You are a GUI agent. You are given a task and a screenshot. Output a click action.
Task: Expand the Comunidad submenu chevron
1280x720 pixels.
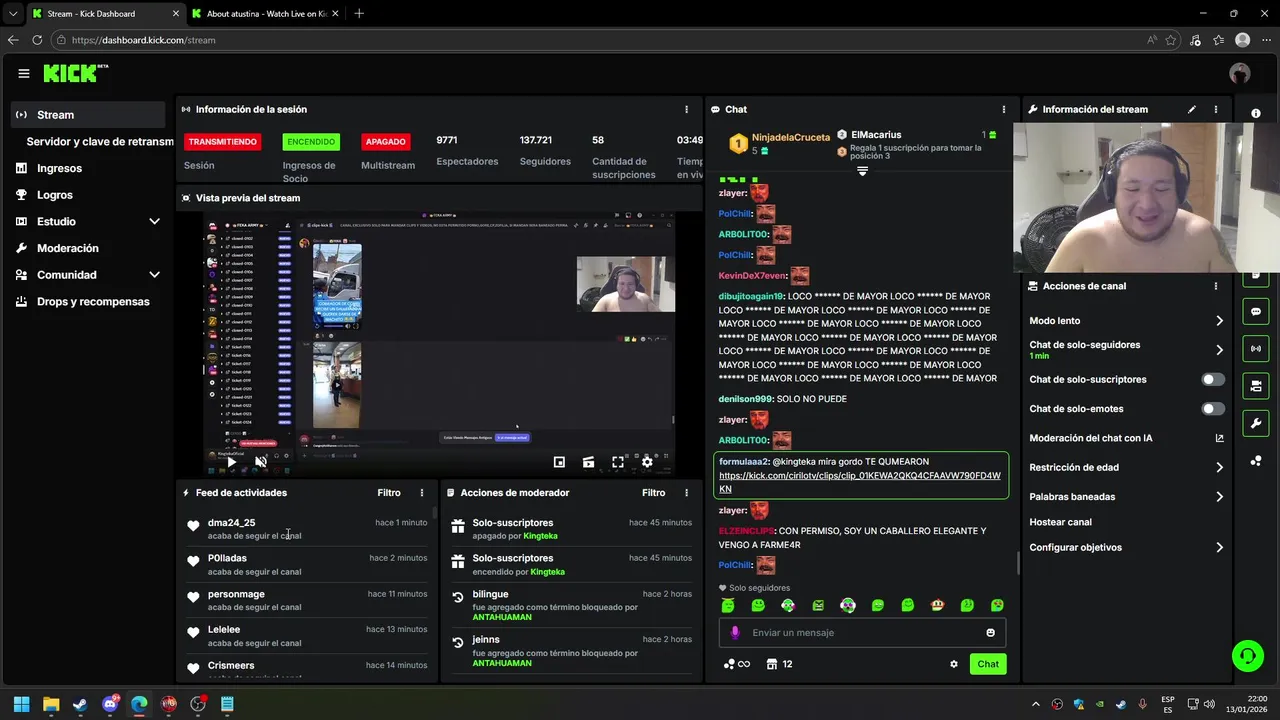(154, 274)
